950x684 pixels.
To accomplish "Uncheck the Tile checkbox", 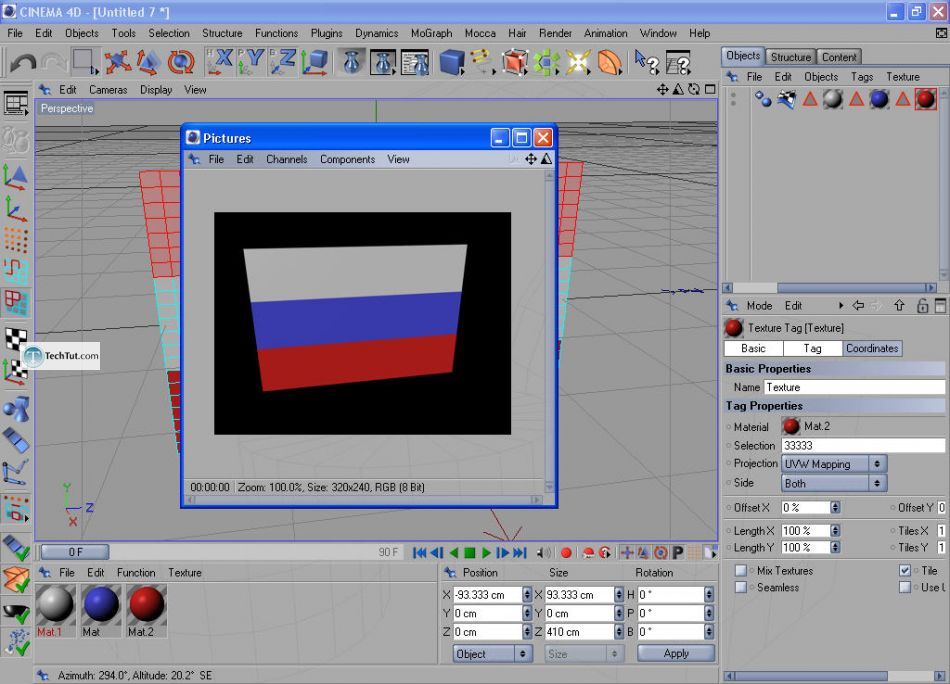I will pos(905,571).
